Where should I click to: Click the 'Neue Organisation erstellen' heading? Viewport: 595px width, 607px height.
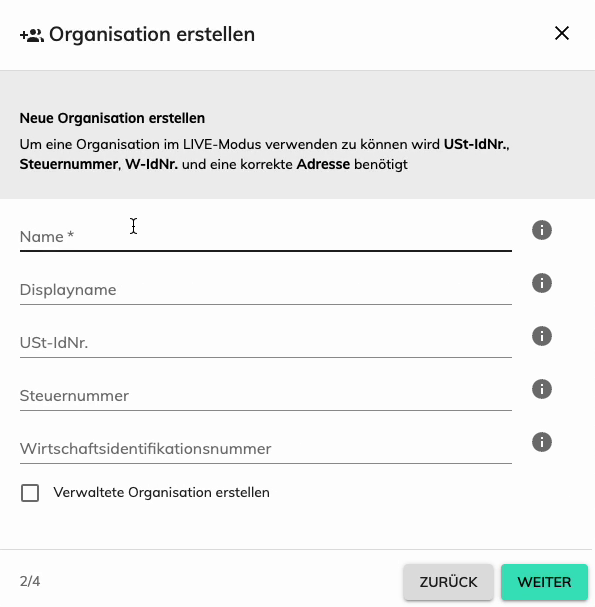112,118
